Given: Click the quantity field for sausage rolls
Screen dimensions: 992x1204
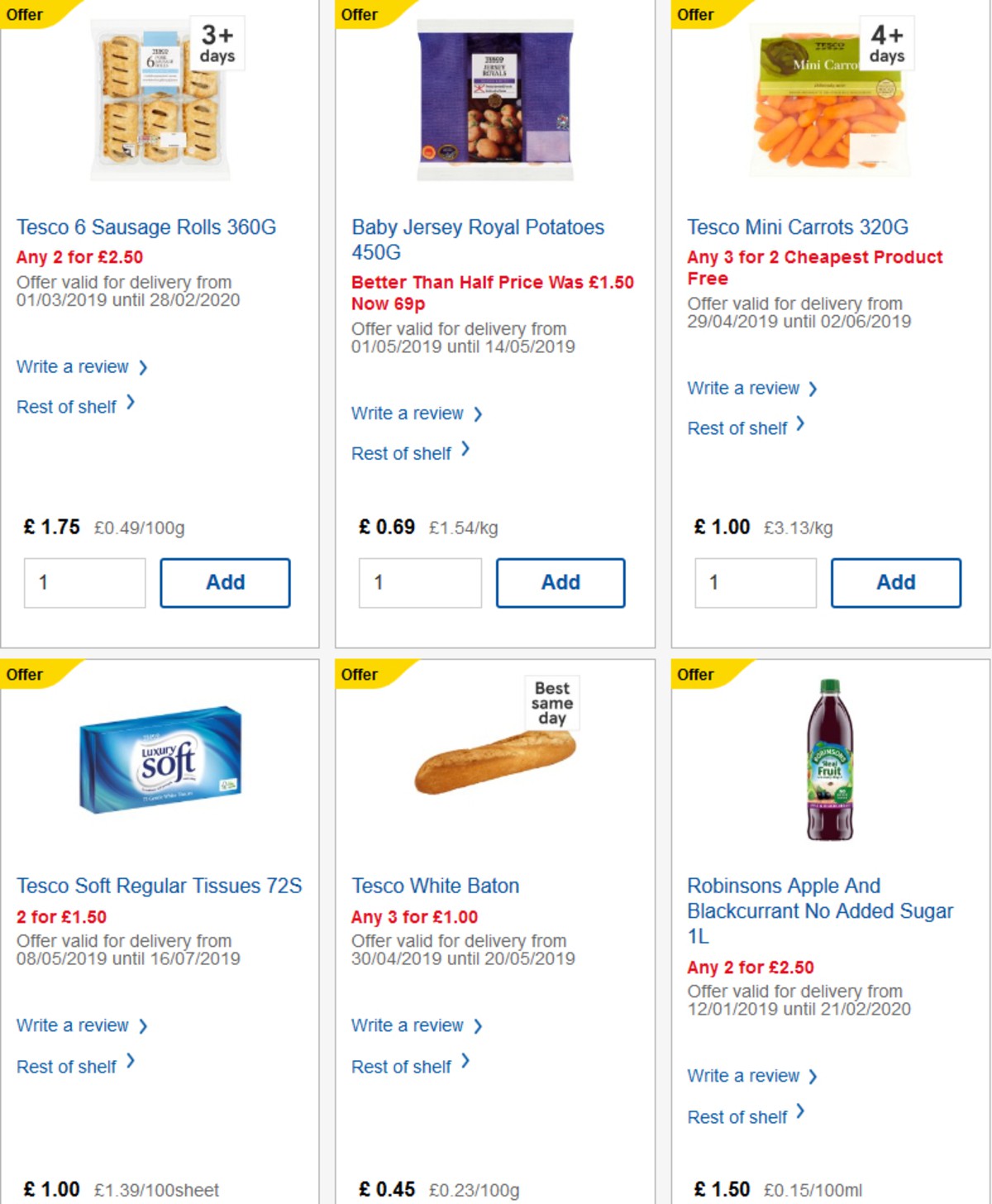Looking at the screenshot, I should pyautogui.click(x=83, y=582).
